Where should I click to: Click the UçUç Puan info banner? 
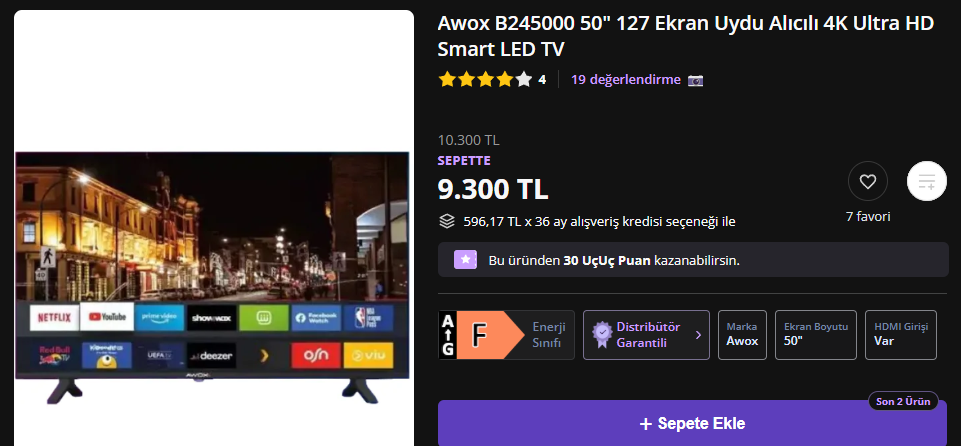pos(693,260)
